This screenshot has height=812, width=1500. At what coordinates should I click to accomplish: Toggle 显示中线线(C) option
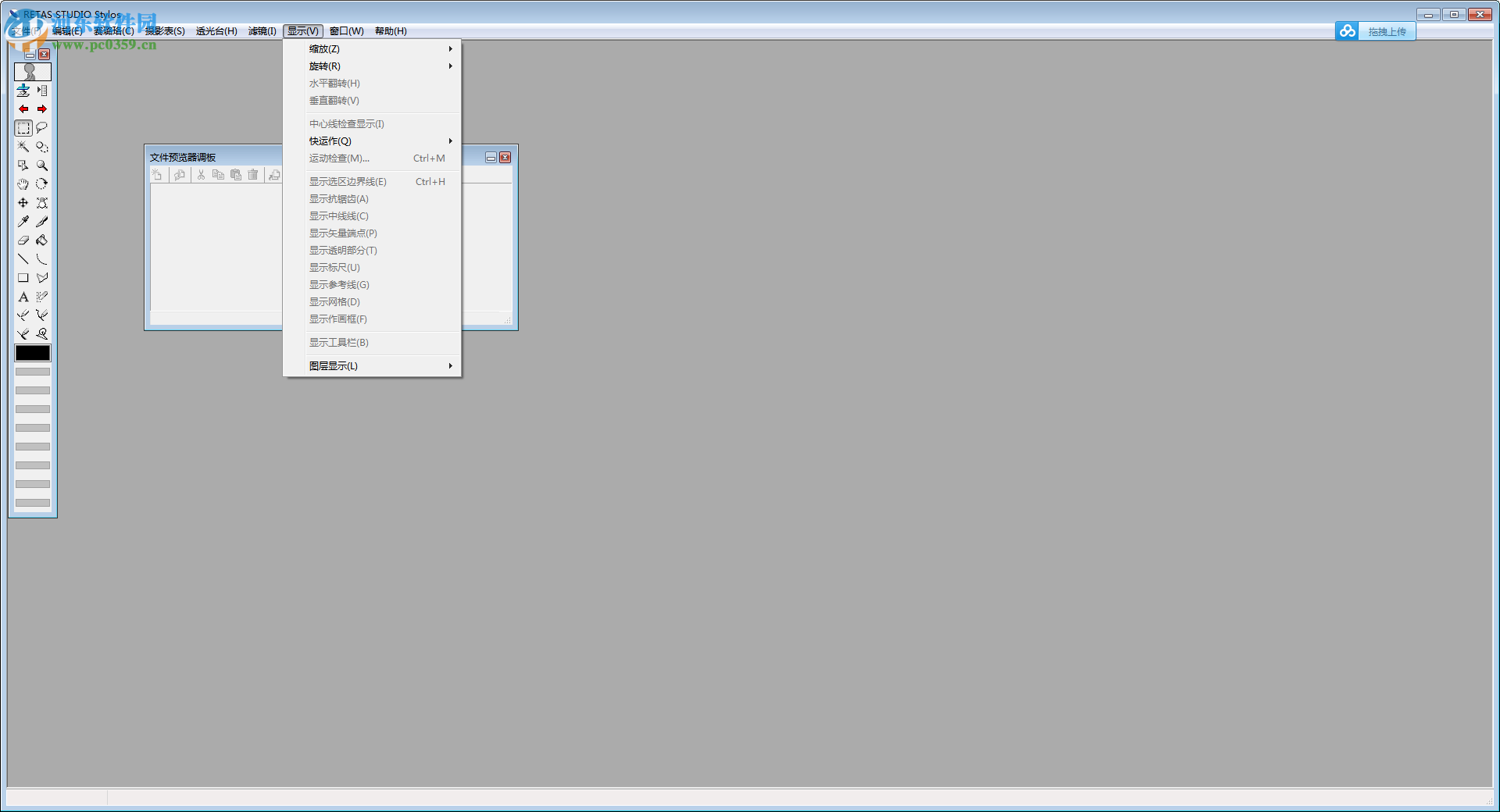pos(373,216)
